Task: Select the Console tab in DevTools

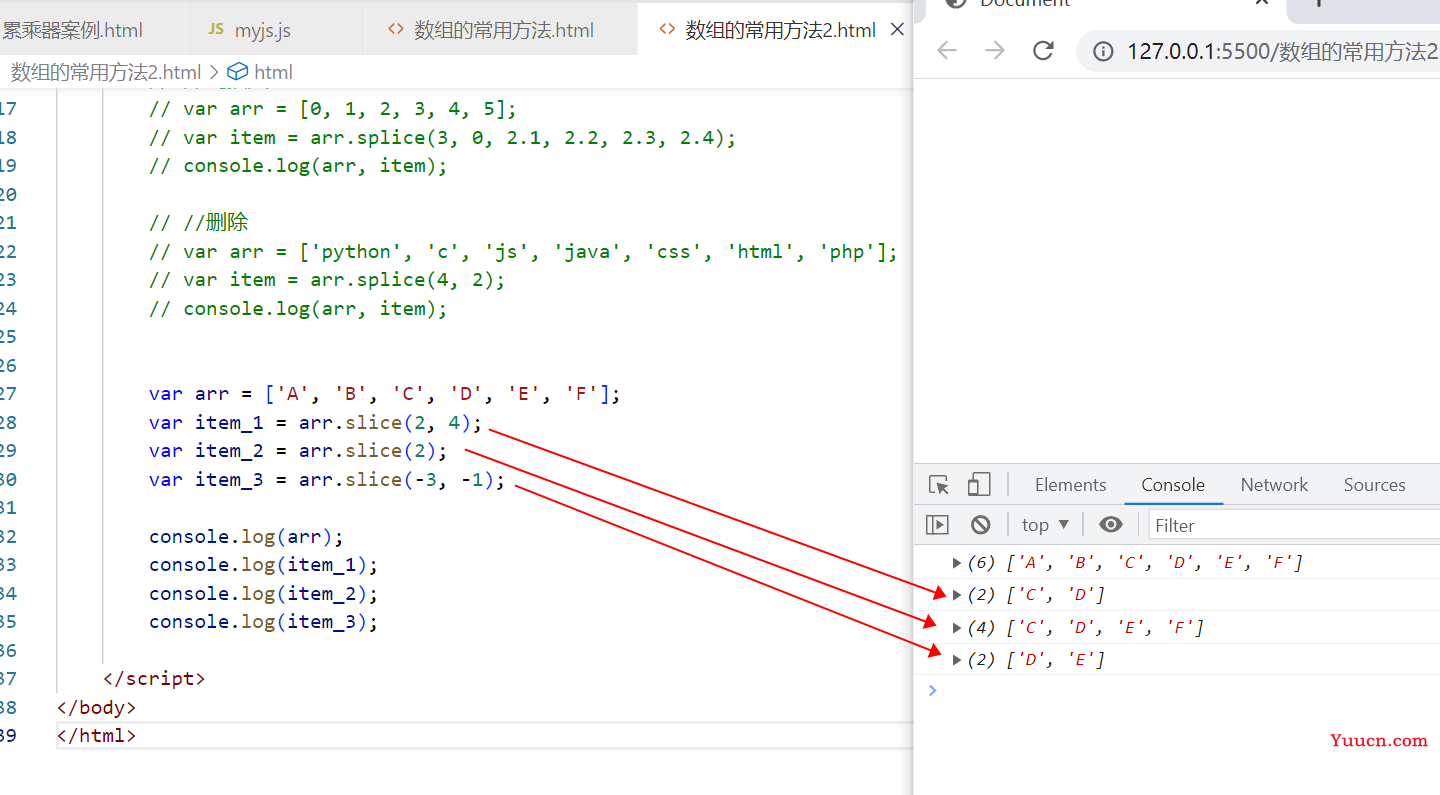Action: pyautogui.click(x=1173, y=485)
